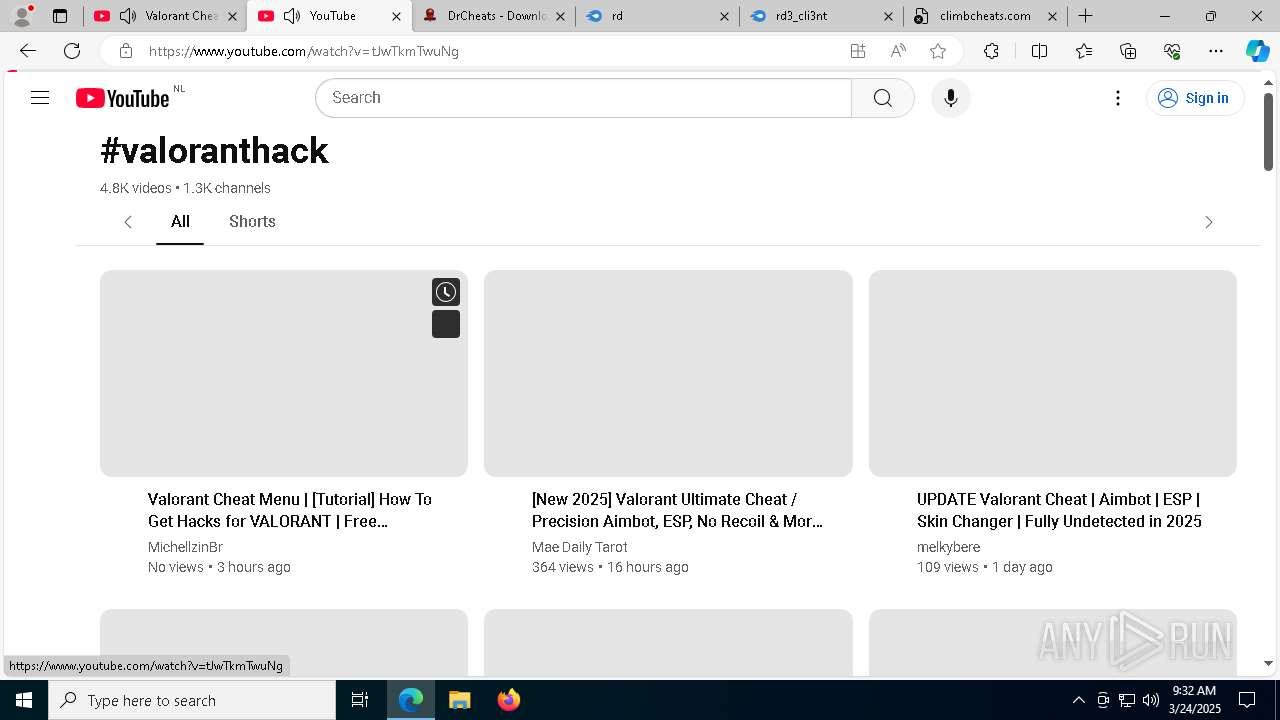The image size is (1280, 720).
Task: Switch to the Shorts tab
Action: coord(252,221)
